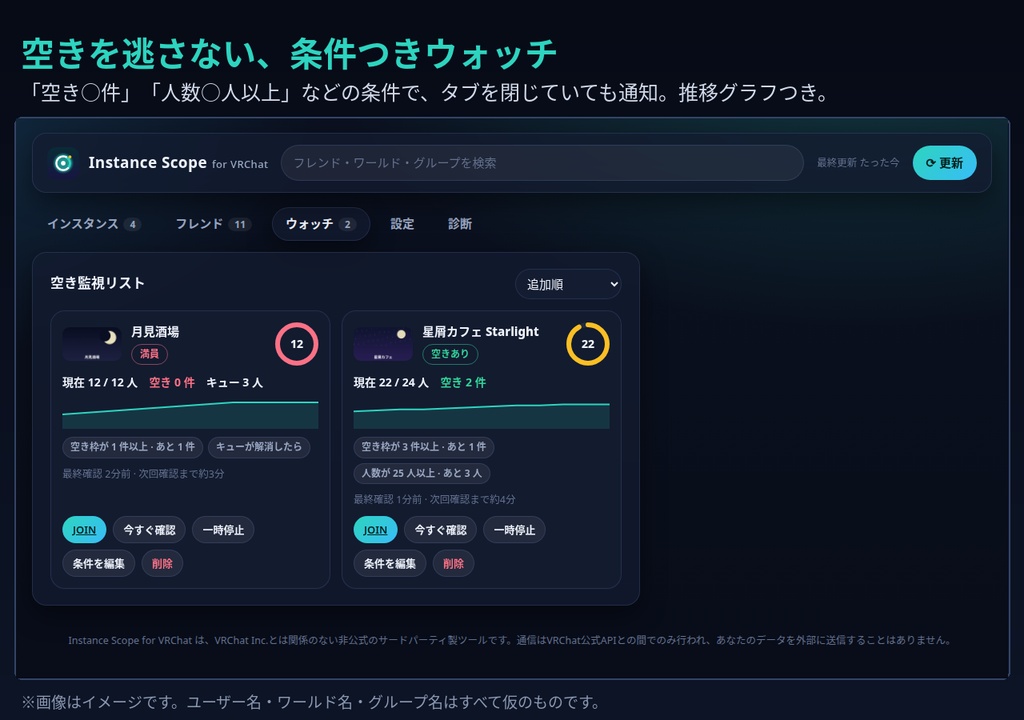Click the 月見酒場 world thumbnail
This screenshot has height=720, width=1024.
[91, 344]
